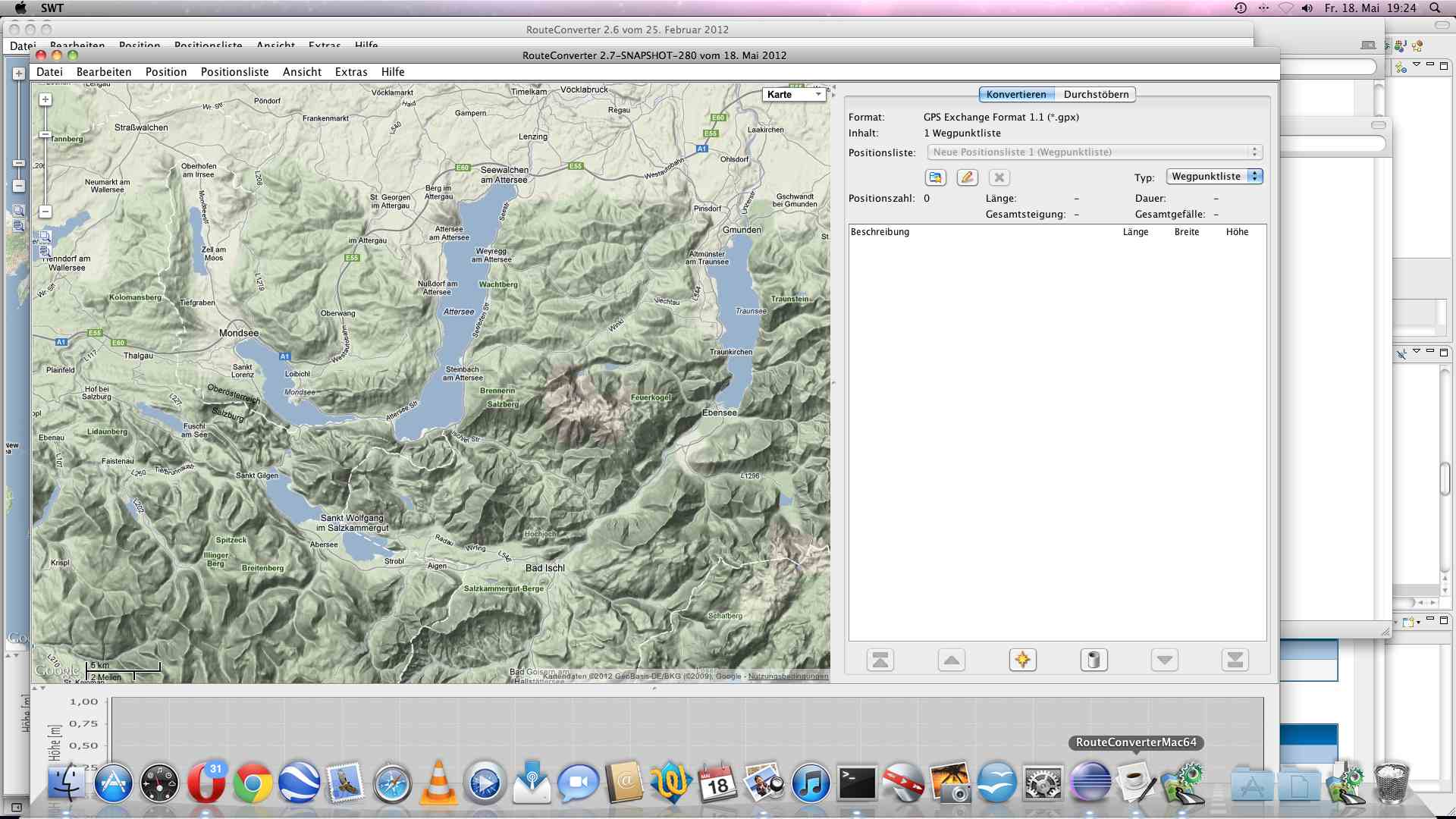Open the Karte map type dropdown

click(793, 95)
